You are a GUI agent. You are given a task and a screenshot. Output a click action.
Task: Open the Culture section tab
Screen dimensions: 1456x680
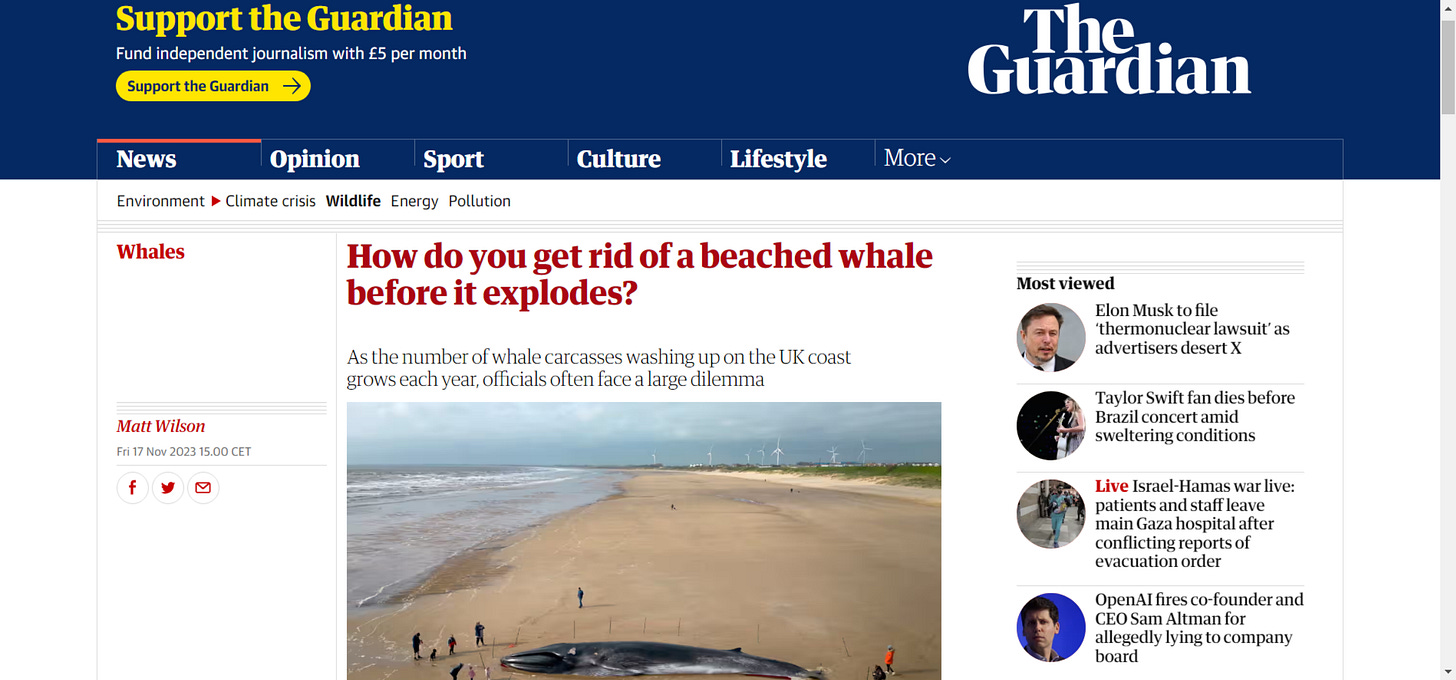[x=619, y=159]
